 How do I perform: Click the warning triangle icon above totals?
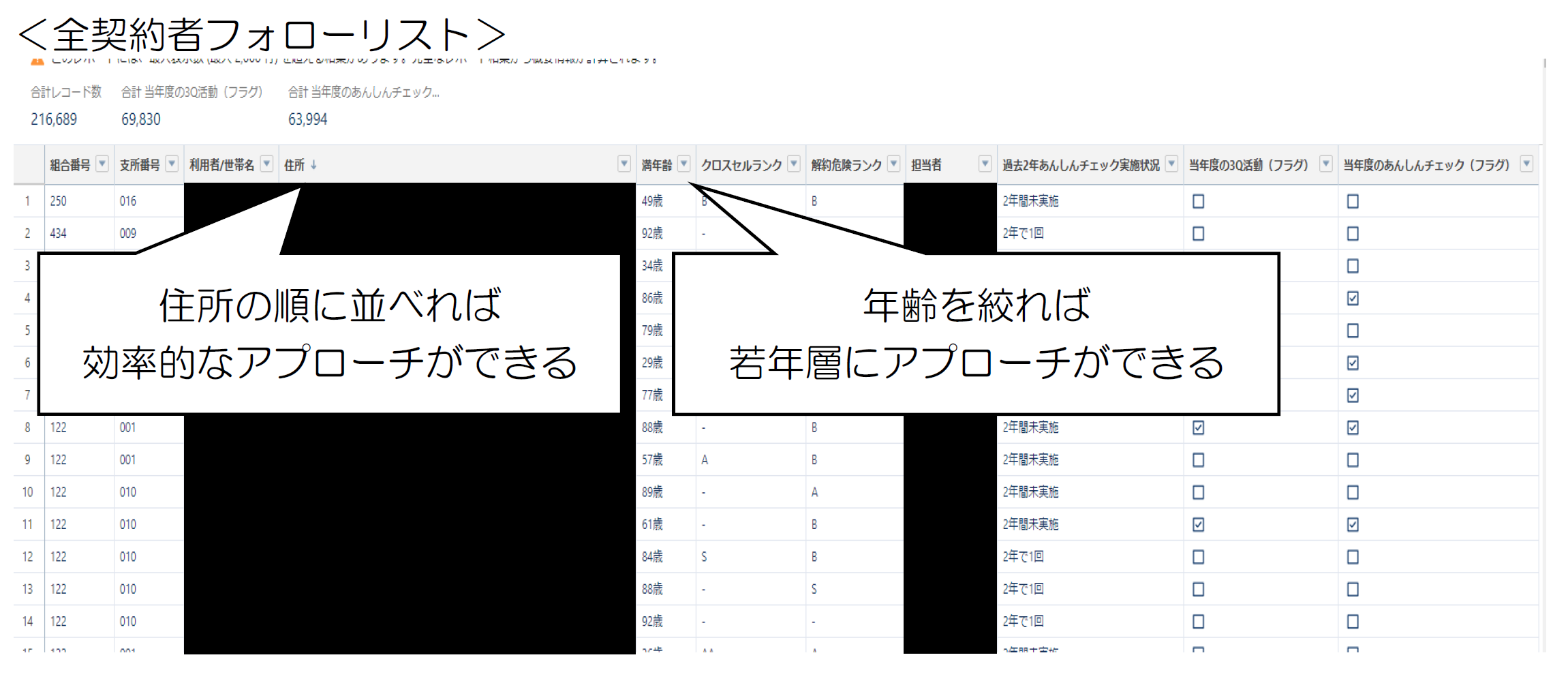tap(37, 61)
